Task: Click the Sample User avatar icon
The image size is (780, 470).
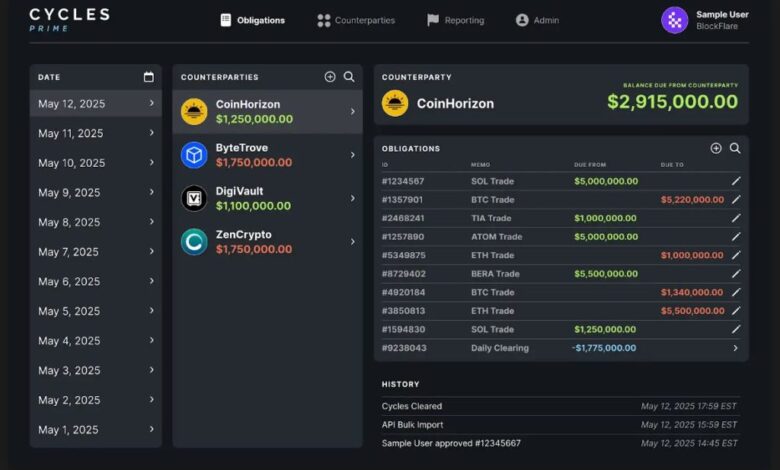Action: tap(675, 20)
